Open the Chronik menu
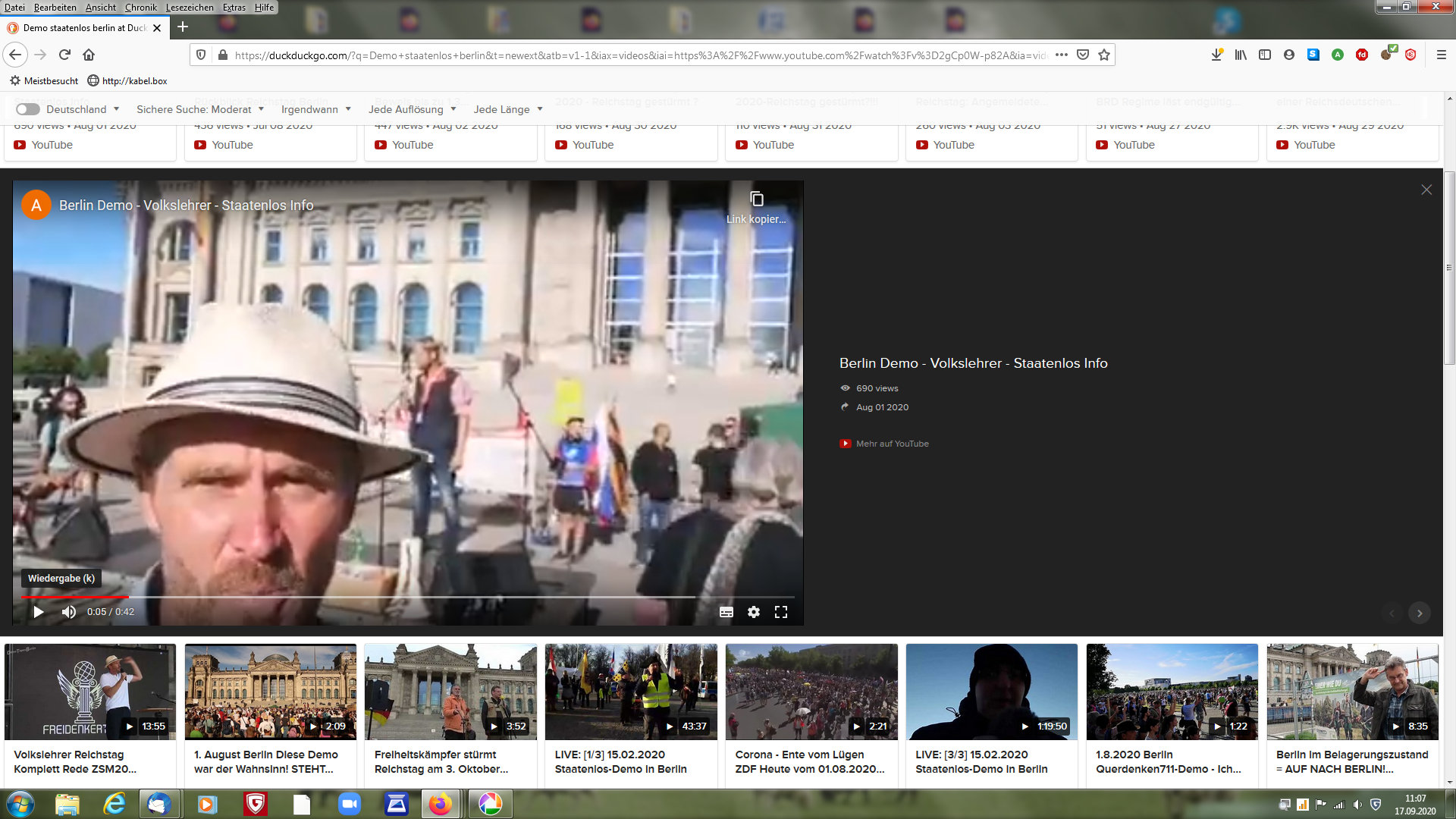This screenshot has width=1456, height=819. (x=140, y=8)
